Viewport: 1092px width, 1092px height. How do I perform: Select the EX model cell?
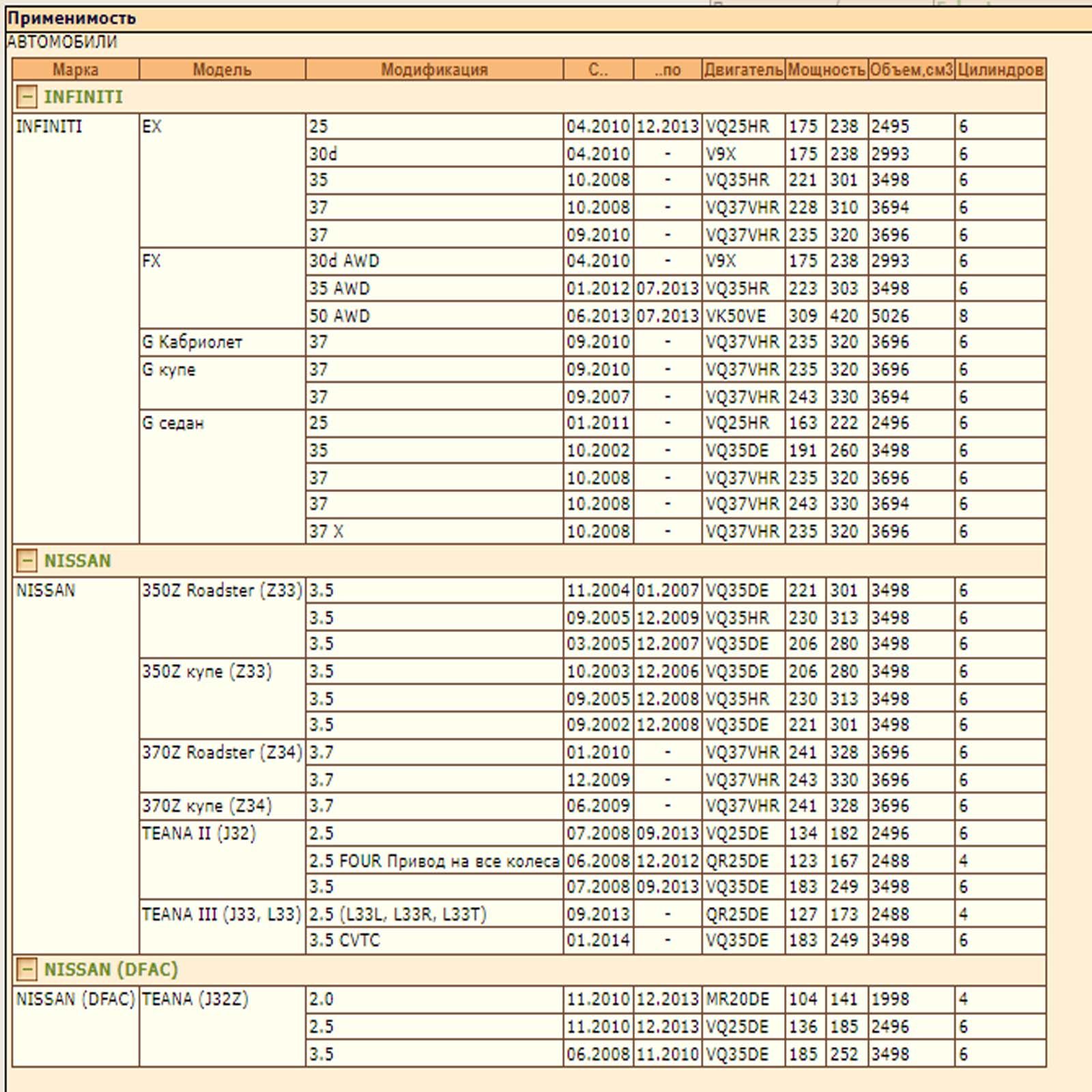[222, 181]
